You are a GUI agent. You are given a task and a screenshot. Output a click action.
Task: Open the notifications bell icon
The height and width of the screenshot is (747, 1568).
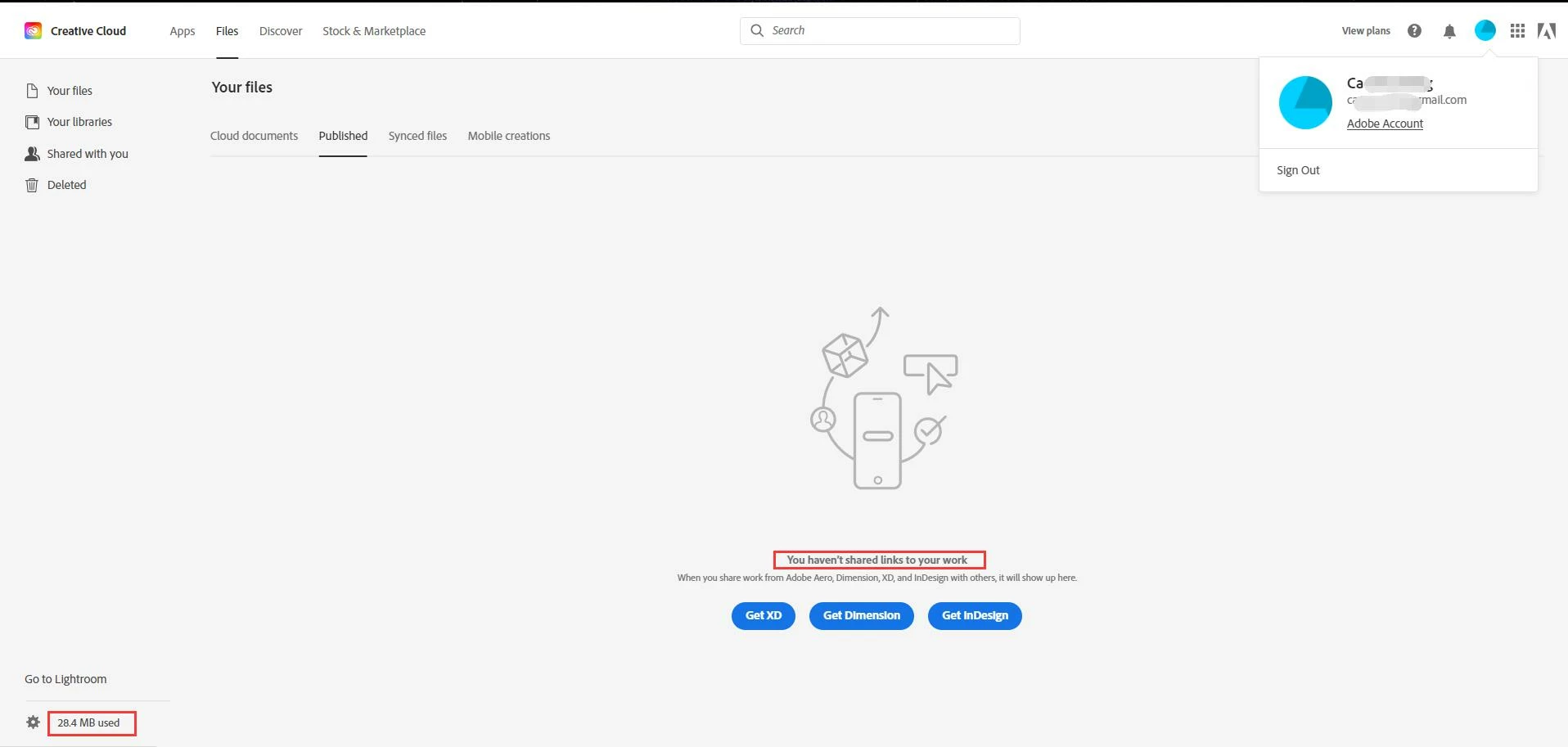1449,31
